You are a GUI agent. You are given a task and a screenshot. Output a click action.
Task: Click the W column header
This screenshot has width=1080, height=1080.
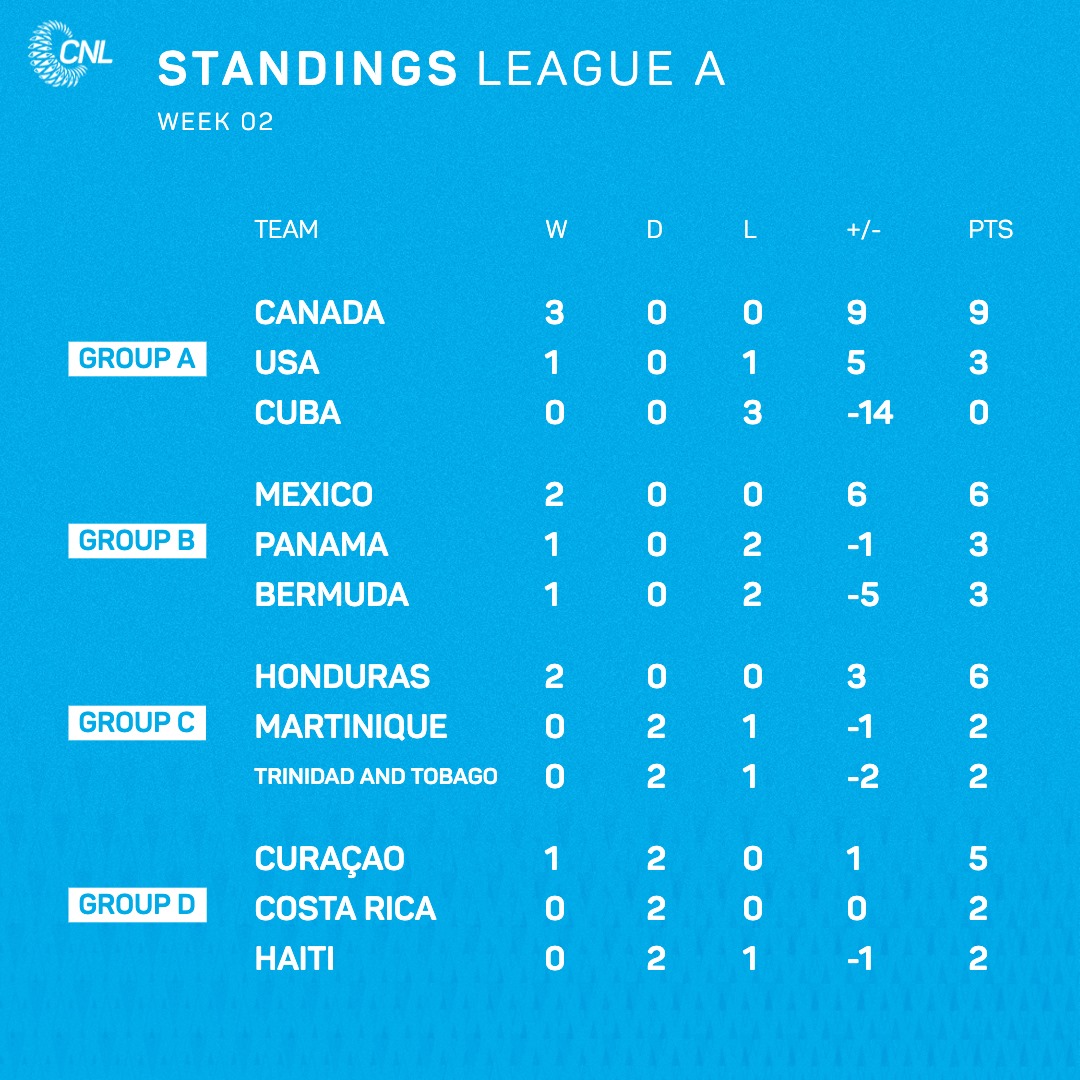[557, 229]
